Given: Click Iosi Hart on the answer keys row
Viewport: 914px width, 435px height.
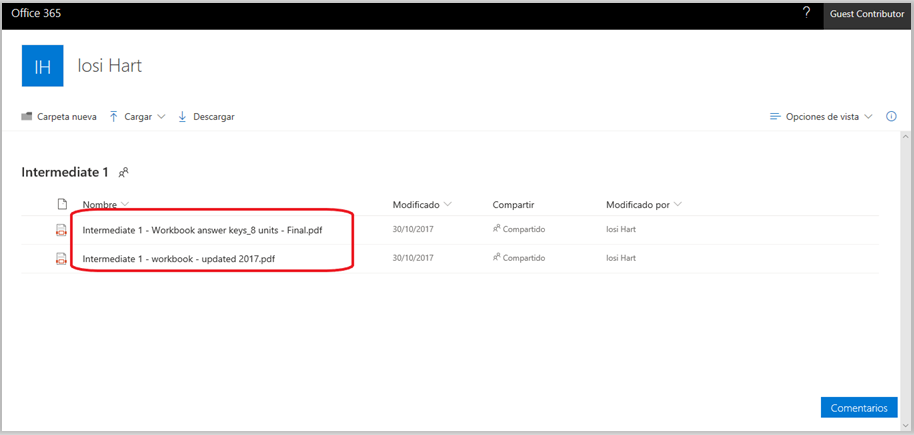Looking at the screenshot, I should point(621,229).
